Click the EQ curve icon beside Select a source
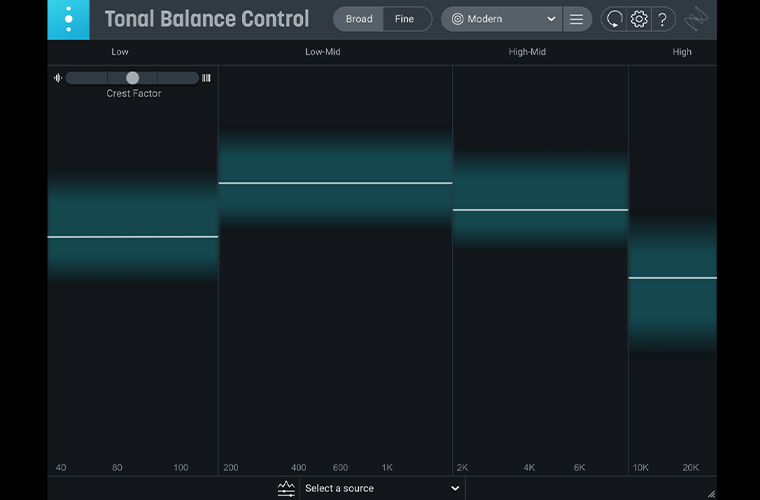This screenshot has width=760, height=500. (x=286, y=488)
